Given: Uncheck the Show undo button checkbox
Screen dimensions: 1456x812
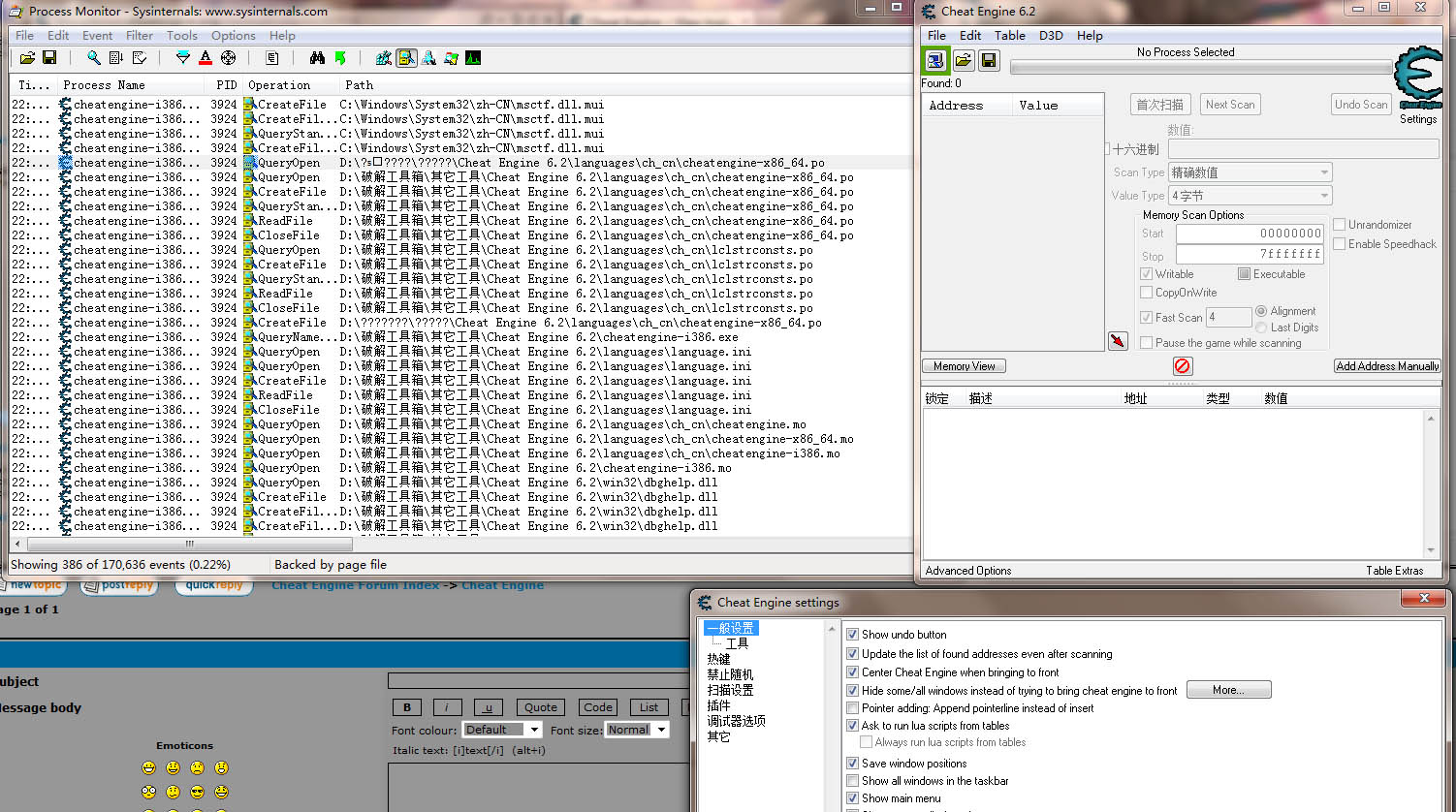Looking at the screenshot, I should (x=853, y=635).
